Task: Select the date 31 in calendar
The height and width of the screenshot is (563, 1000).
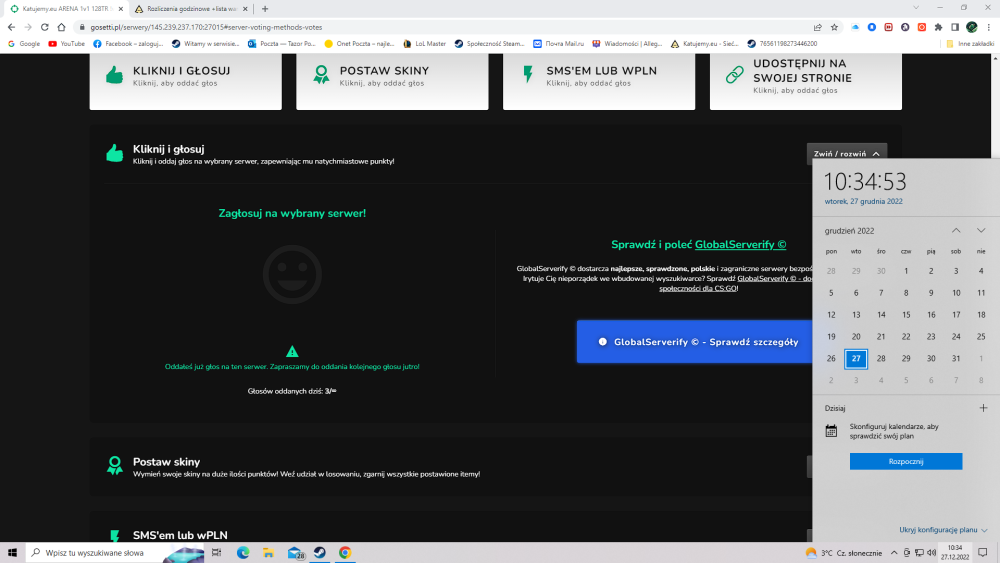Action: tap(955, 358)
